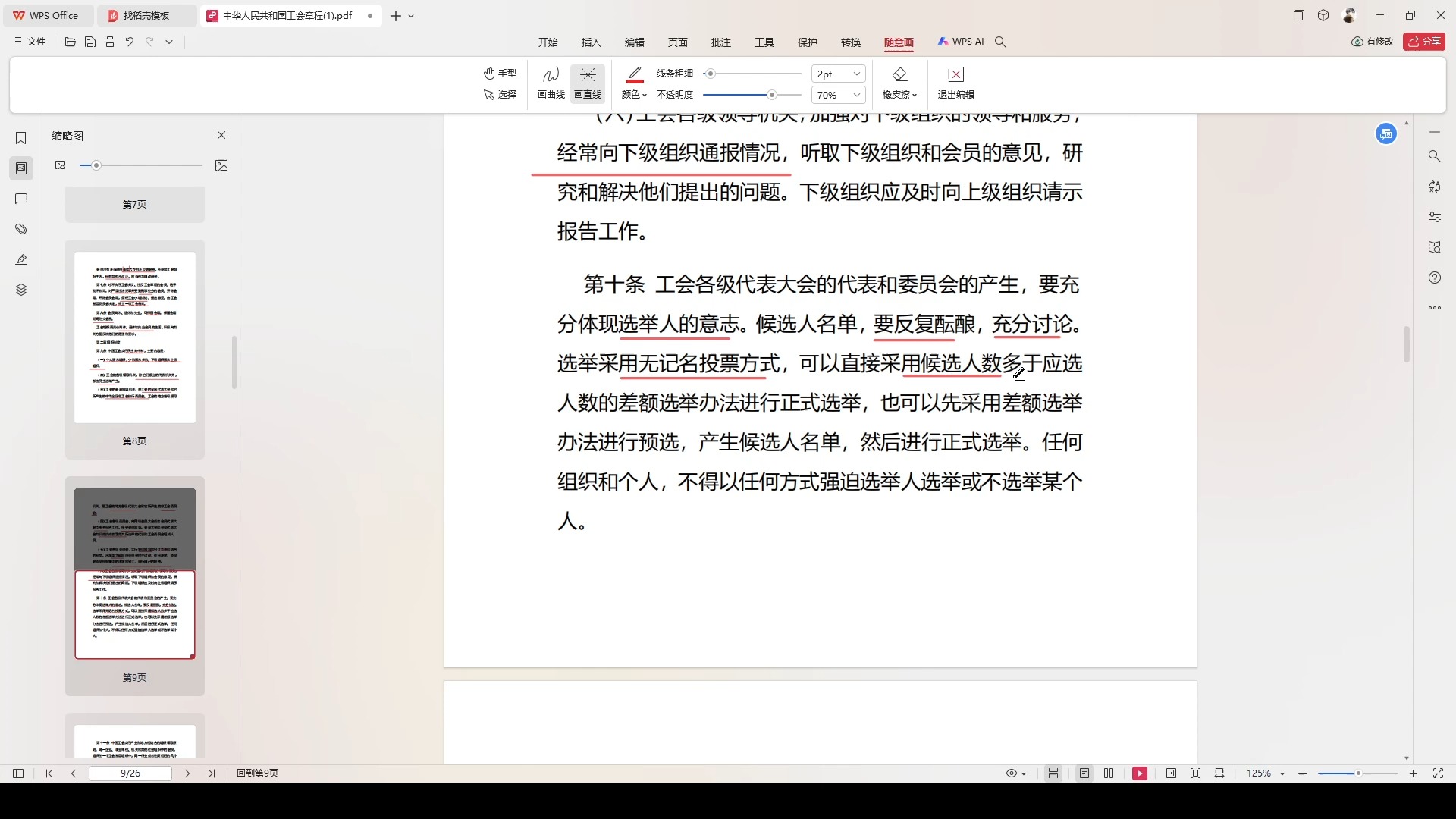Choose the draw curve tool (画曲线)

coord(551,83)
